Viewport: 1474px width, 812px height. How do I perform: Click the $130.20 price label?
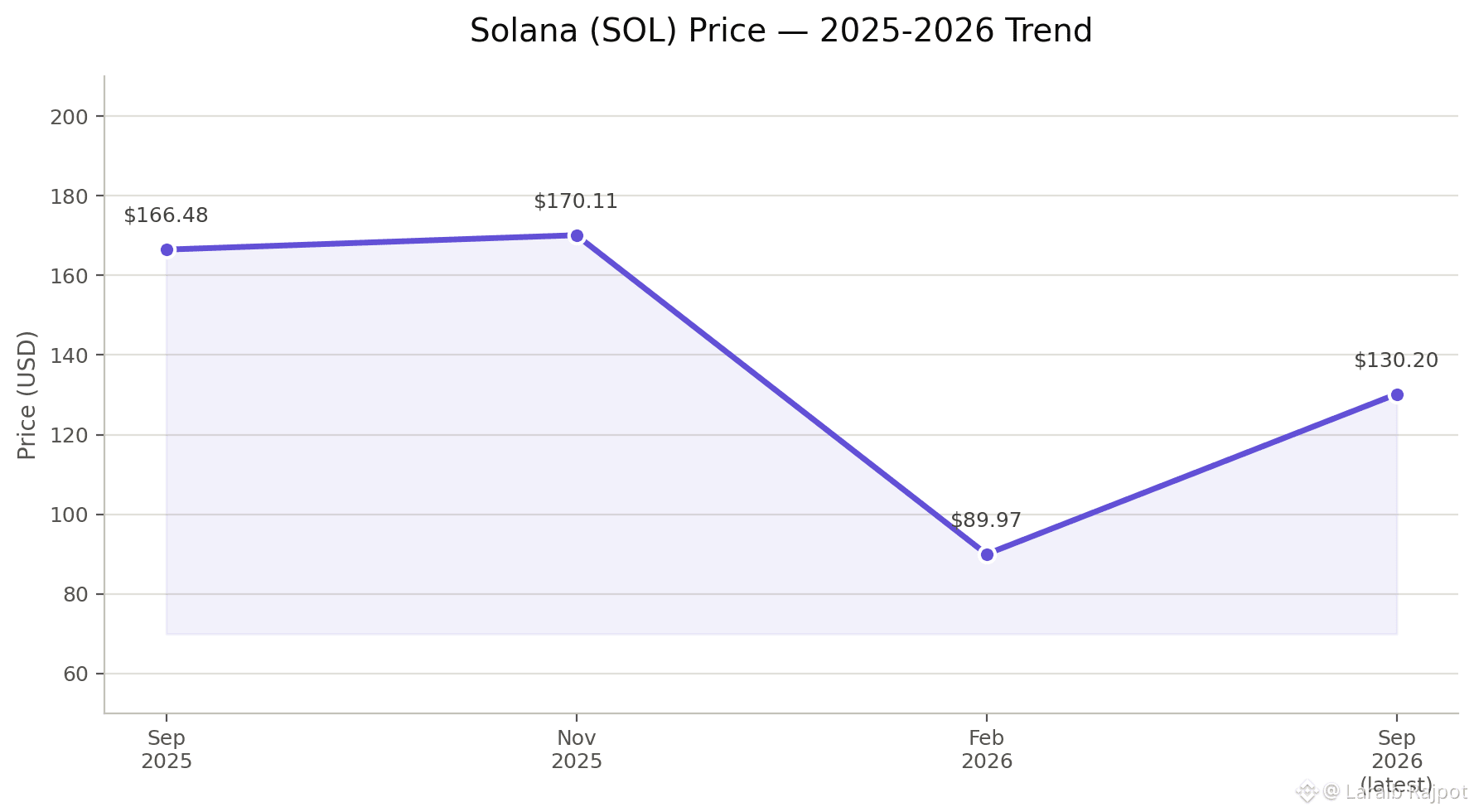pyautogui.click(x=1396, y=360)
